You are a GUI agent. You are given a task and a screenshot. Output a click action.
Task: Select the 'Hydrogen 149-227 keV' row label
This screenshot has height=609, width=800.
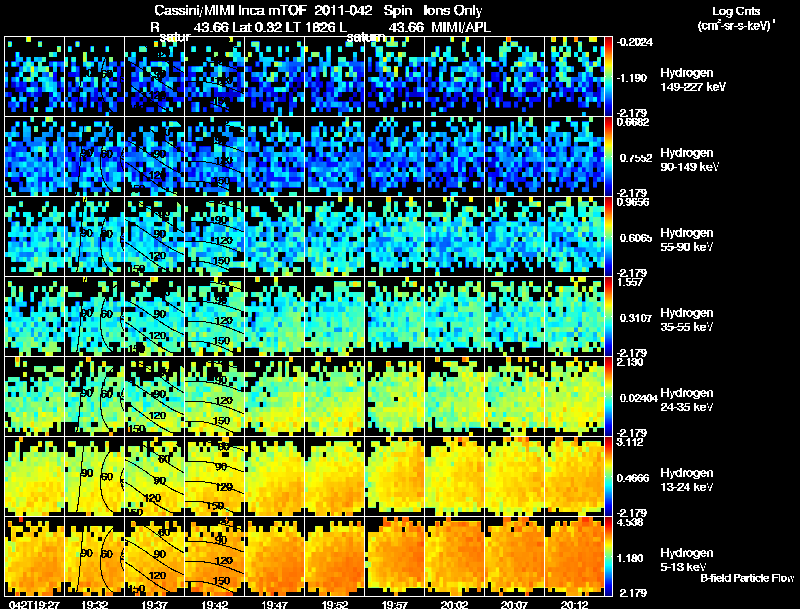coord(693,80)
